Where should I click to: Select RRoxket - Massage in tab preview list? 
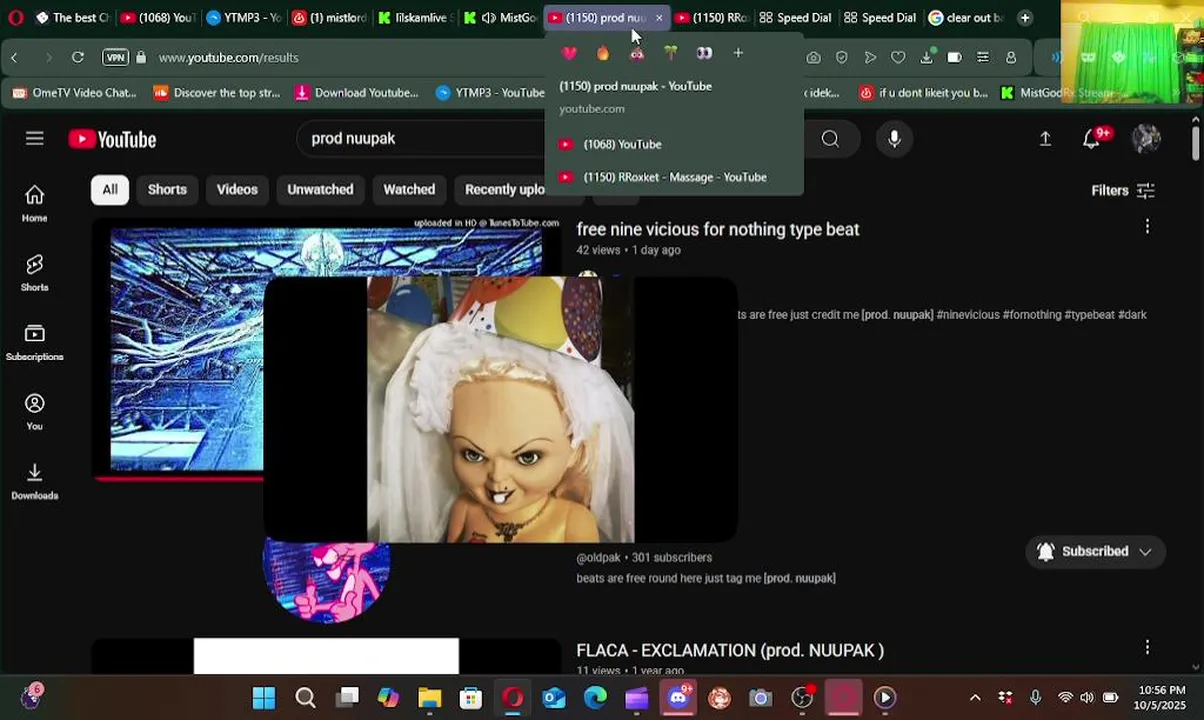[673, 177]
